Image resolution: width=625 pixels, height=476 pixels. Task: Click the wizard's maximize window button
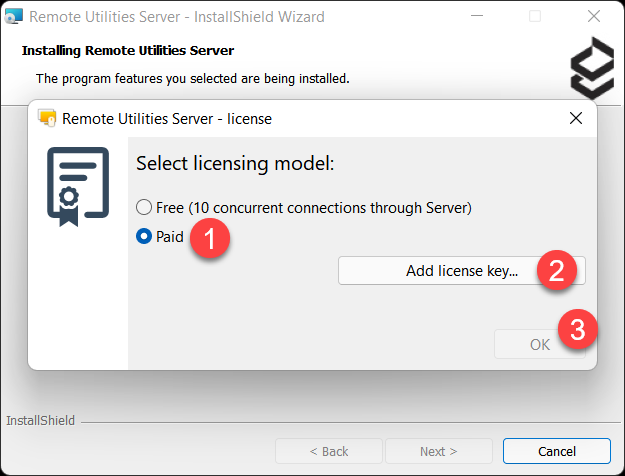(x=535, y=17)
